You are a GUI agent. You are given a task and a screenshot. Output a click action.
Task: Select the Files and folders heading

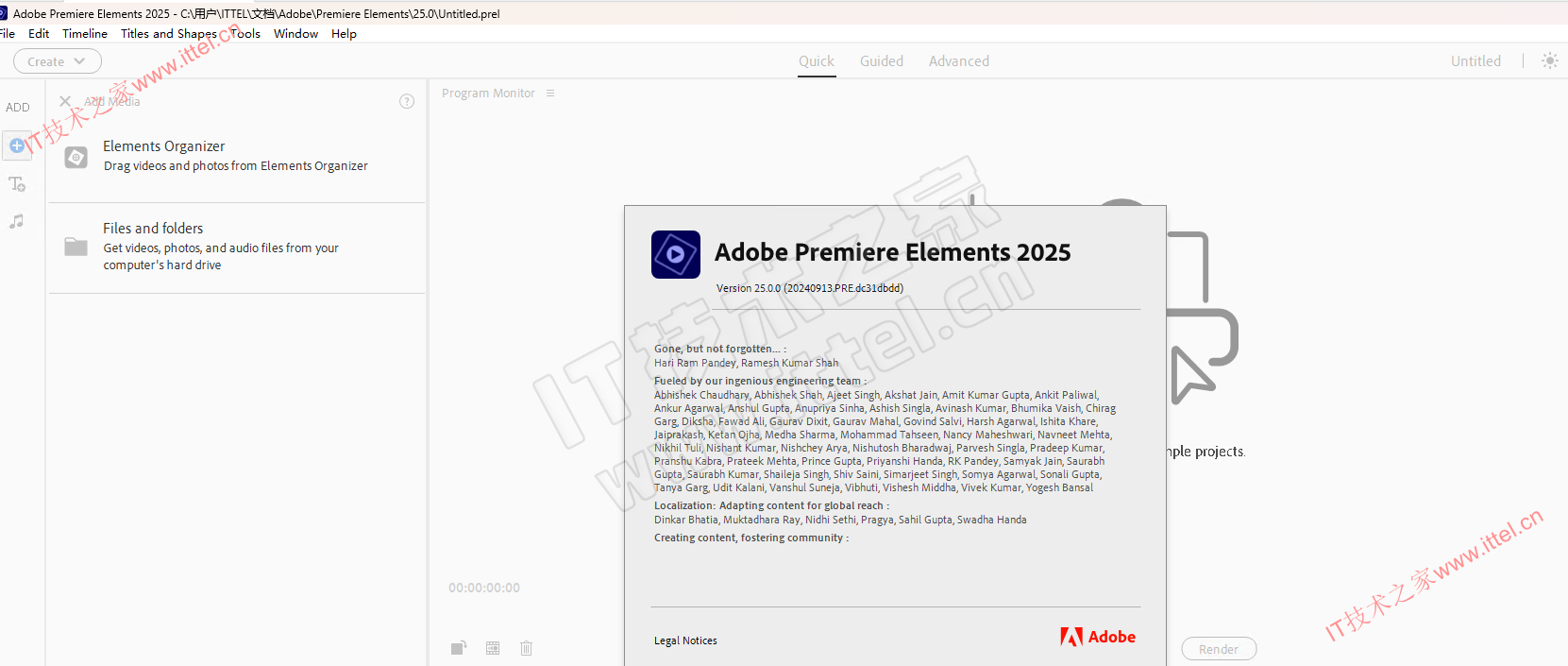coord(153,229)
